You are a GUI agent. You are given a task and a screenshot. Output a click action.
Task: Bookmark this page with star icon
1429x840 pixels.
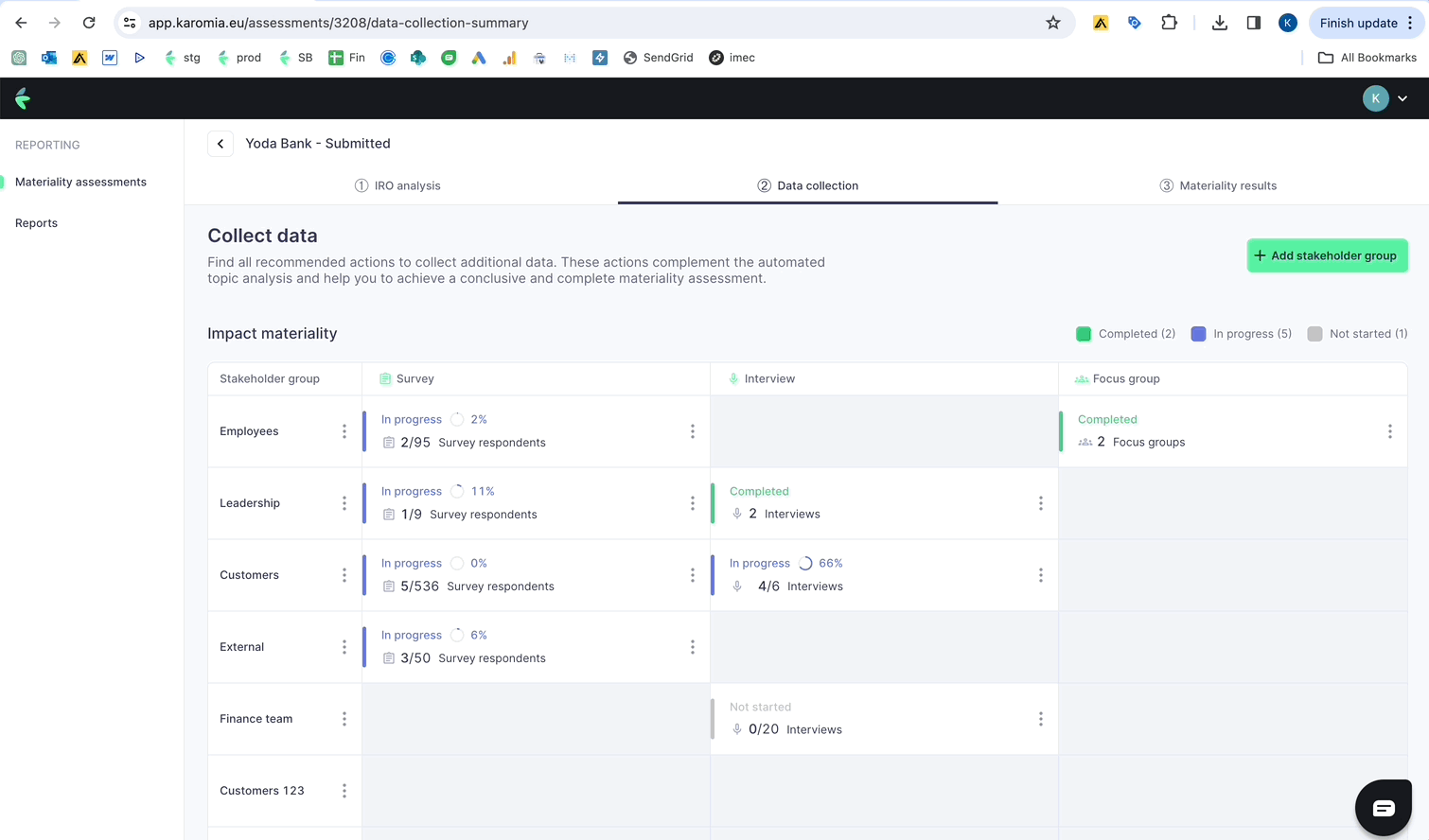click(1053, 23)
